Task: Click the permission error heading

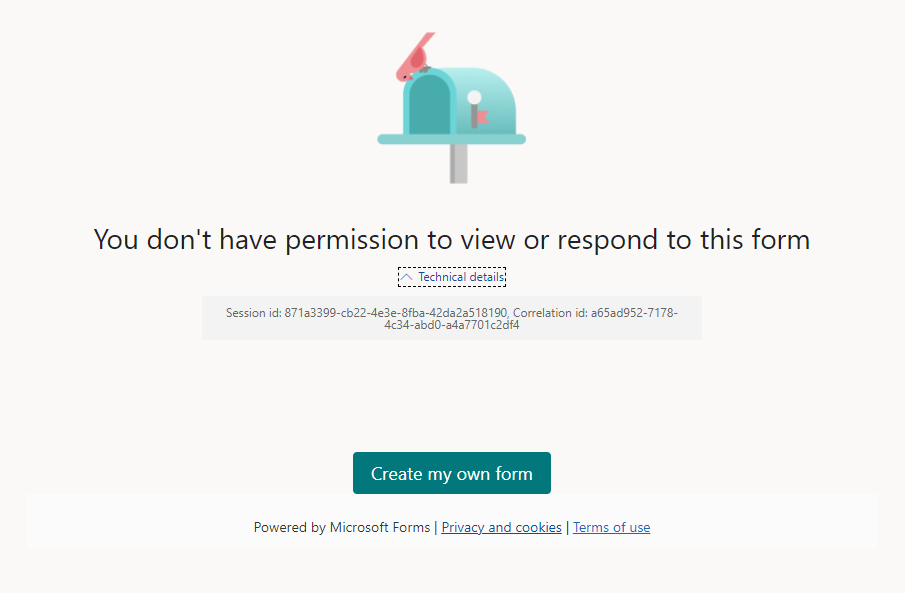Action: point(451,240)
